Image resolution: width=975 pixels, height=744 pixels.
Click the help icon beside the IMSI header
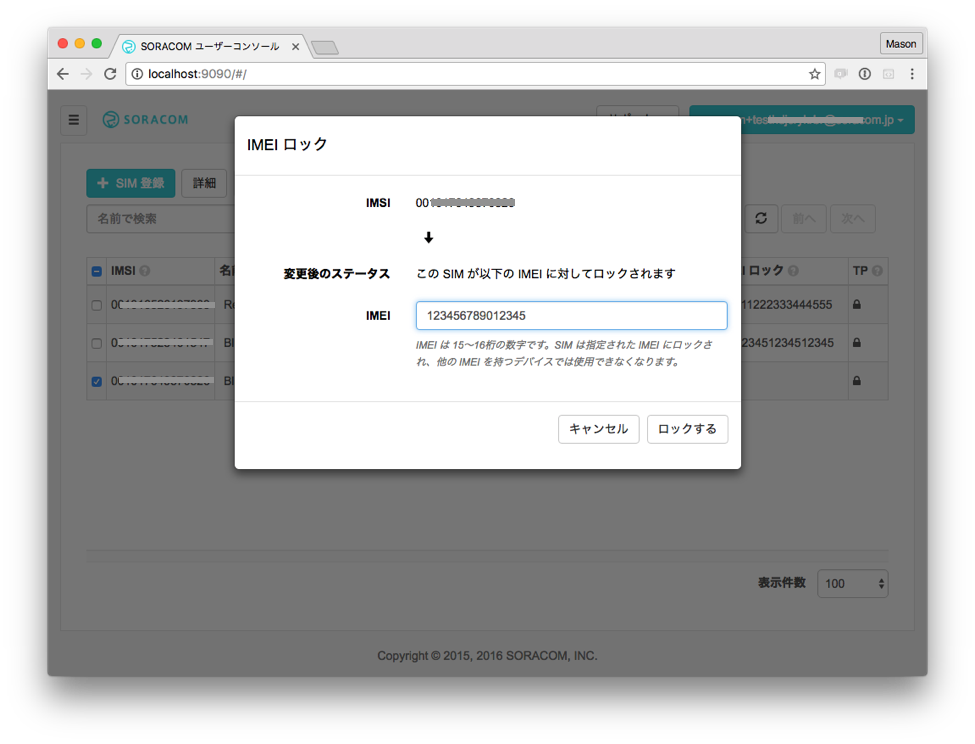(x=145, y=271)
